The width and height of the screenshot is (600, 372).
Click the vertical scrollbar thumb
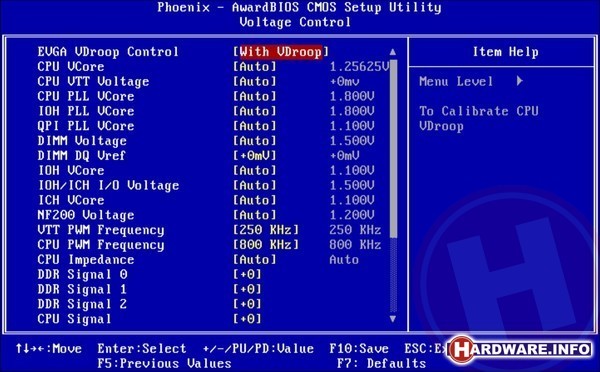[393, 148]
